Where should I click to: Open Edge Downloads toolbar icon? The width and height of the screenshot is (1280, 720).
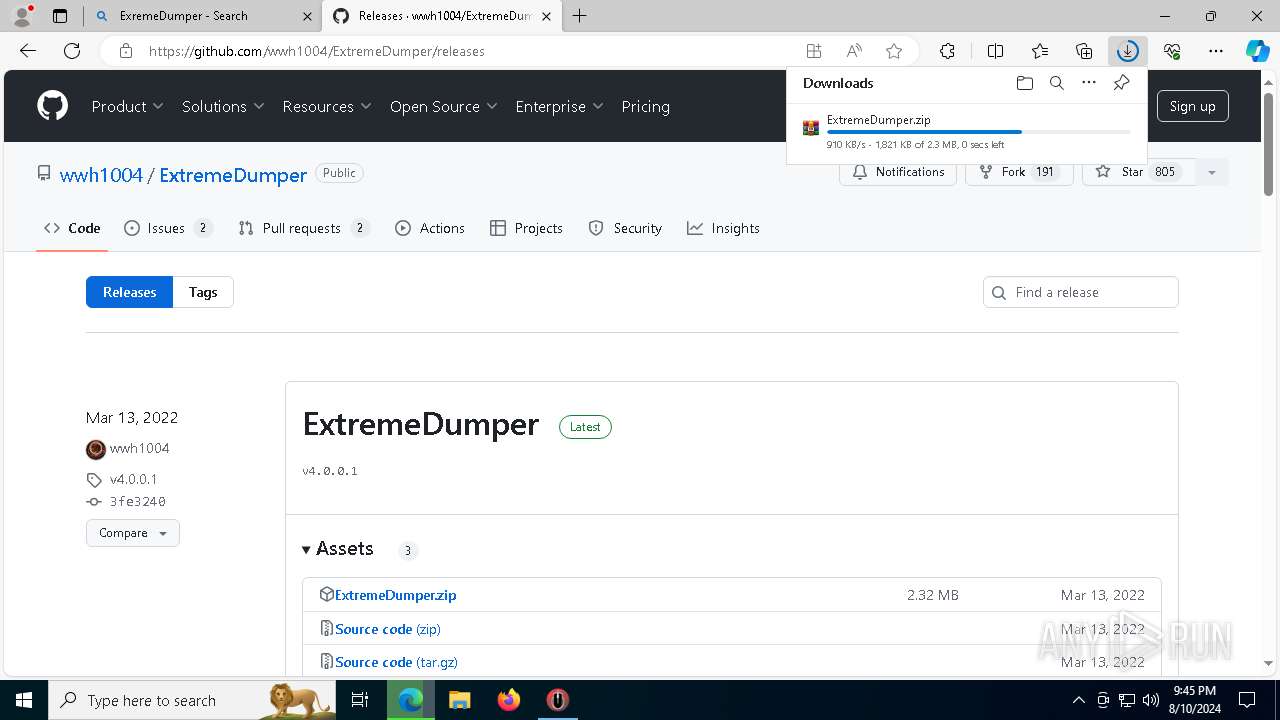click(1128, 51)
